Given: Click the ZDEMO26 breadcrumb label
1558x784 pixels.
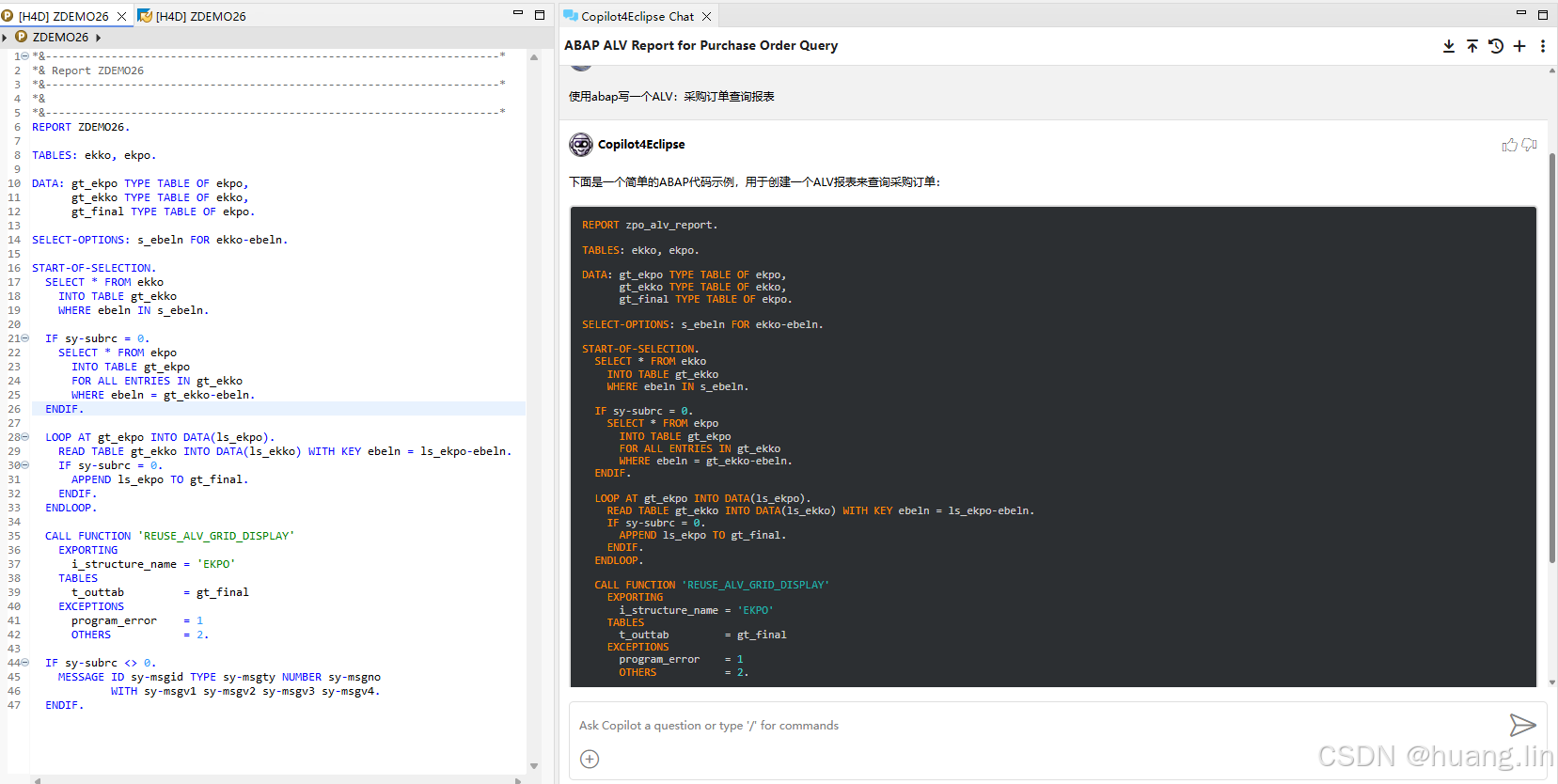Looking at the screenshot, I should [x=60, y=38].
